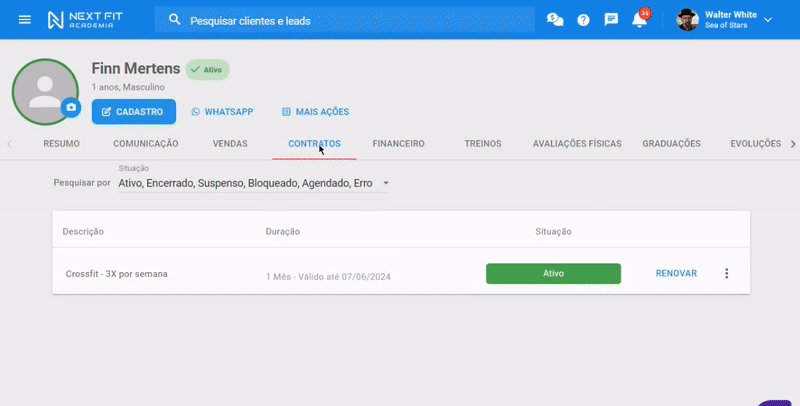Click the Descrição column header

(83, 232)
